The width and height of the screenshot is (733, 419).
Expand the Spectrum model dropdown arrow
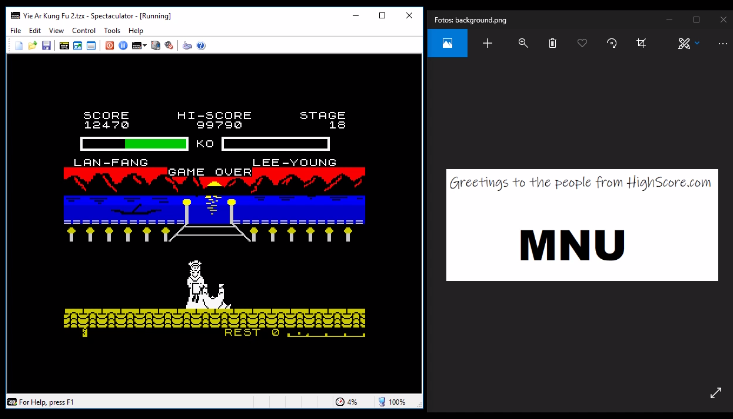pos(145,45)
